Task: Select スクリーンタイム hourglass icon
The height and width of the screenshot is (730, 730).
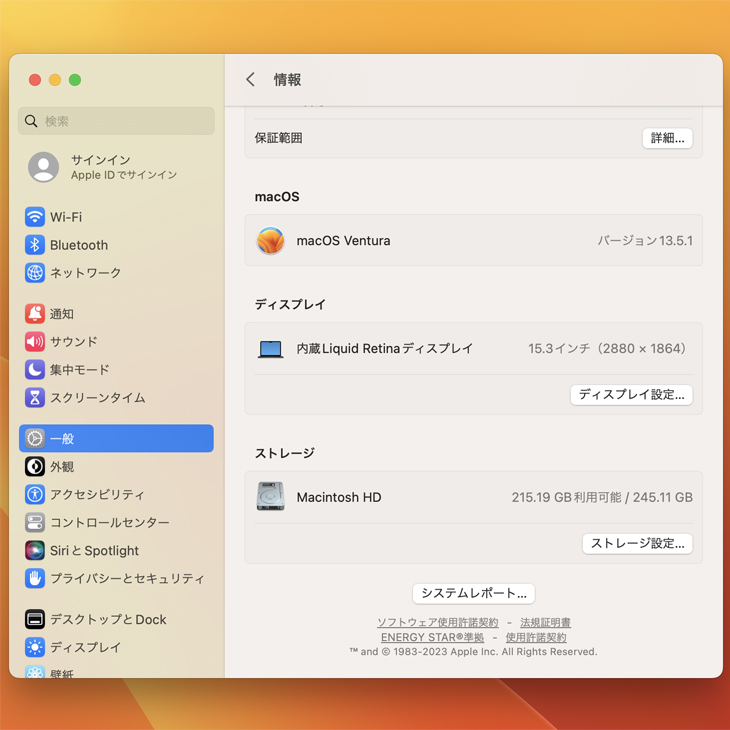Action: [35, 398]
